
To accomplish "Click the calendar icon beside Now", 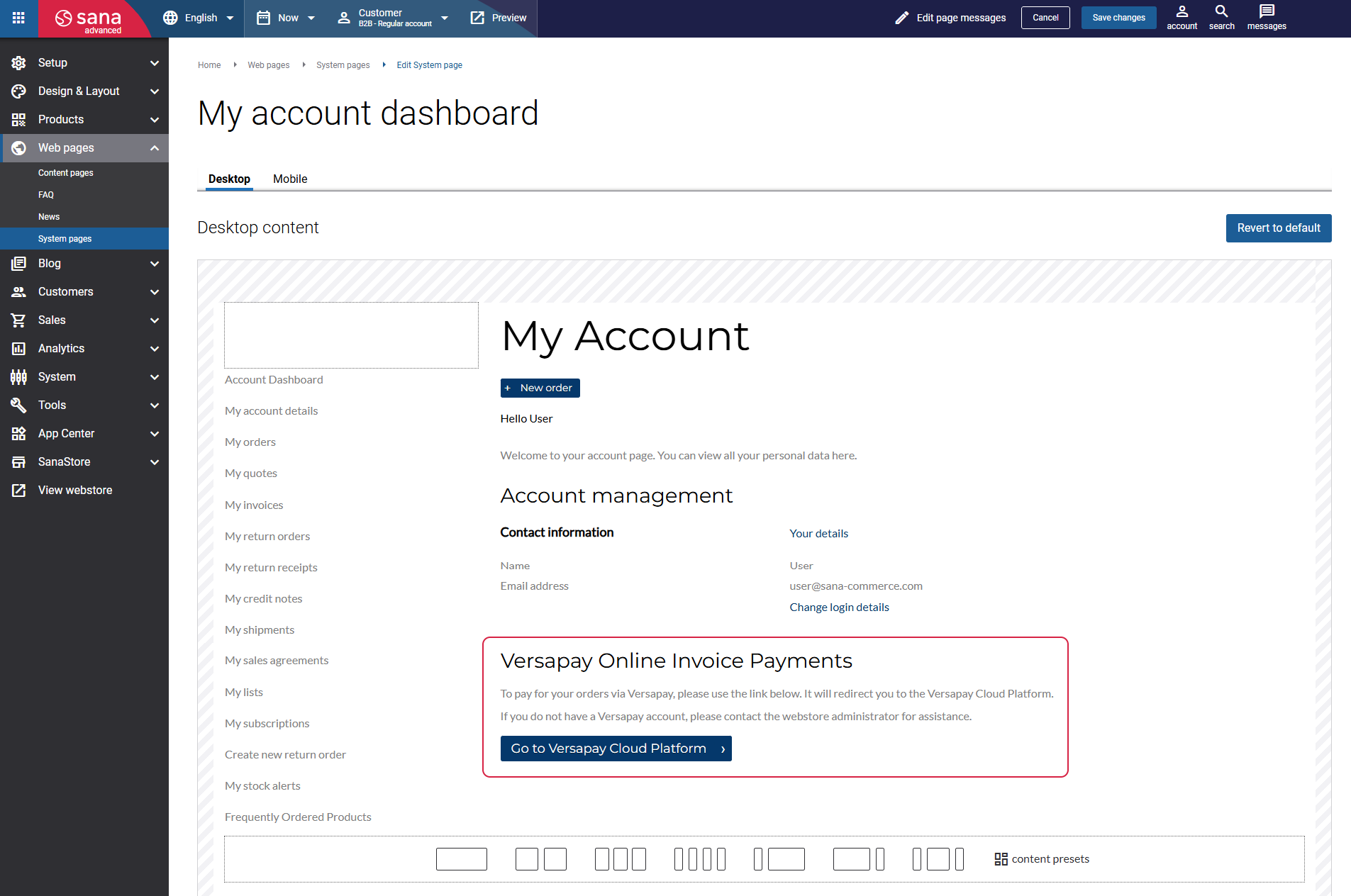I will pos(263,18).
